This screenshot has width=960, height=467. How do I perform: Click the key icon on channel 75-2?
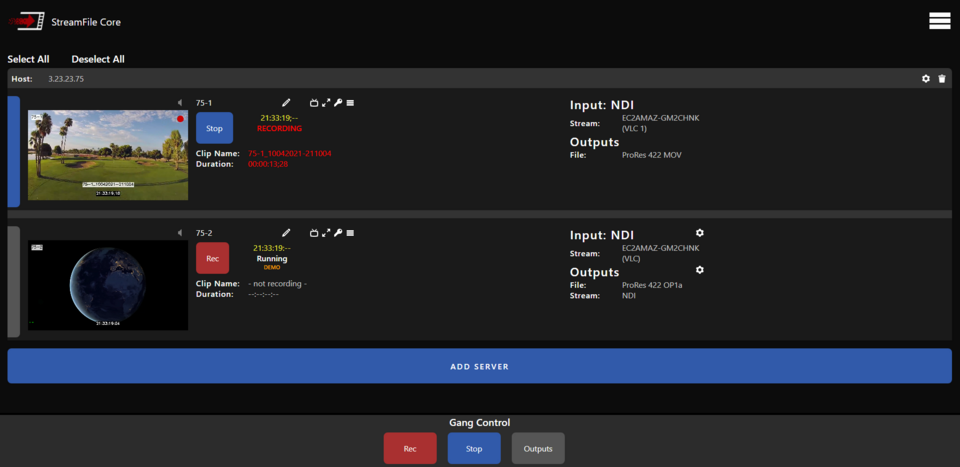click(x=338, y=232)
